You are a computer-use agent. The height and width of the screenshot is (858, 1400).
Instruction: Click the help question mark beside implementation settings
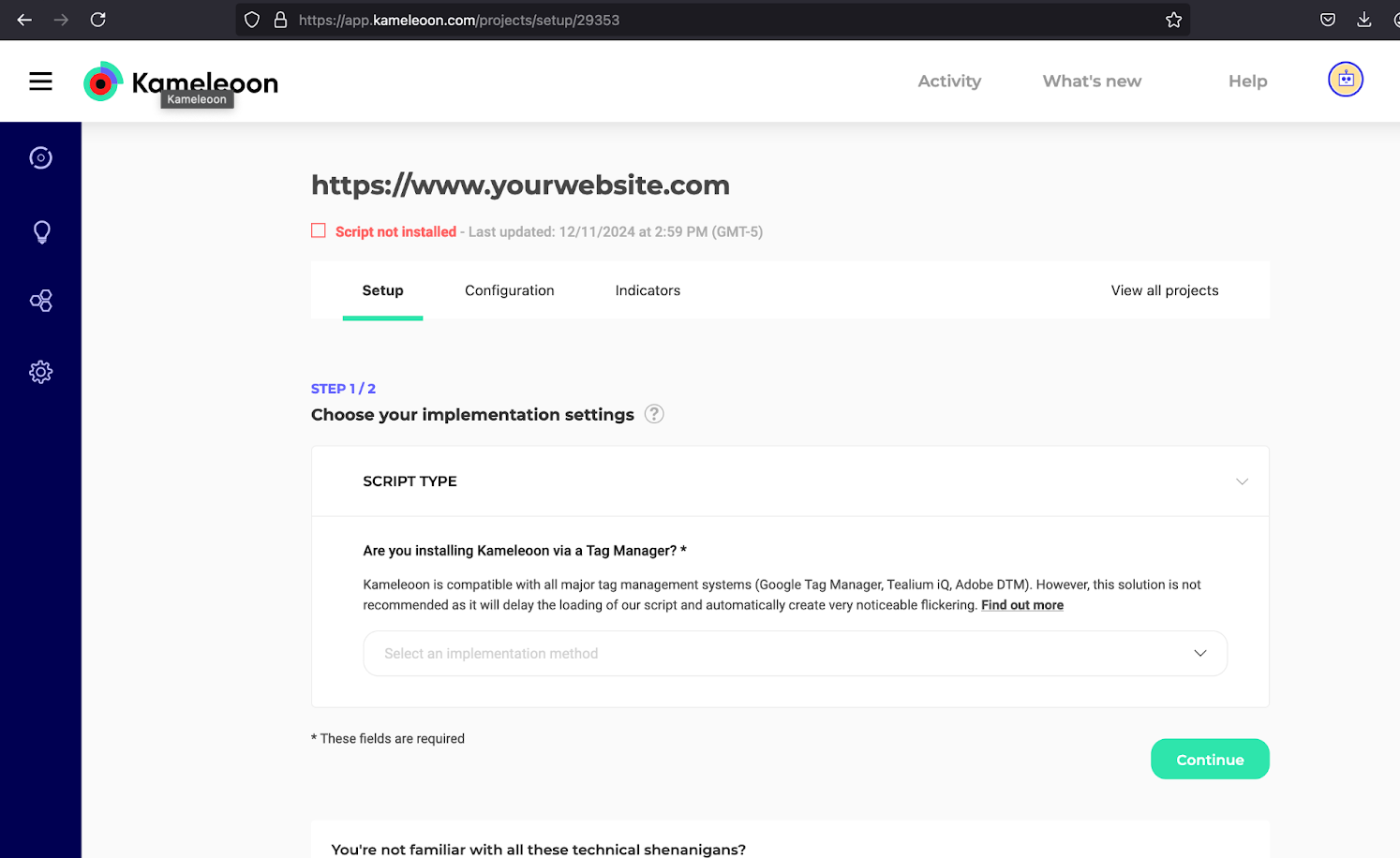point(654,414)
